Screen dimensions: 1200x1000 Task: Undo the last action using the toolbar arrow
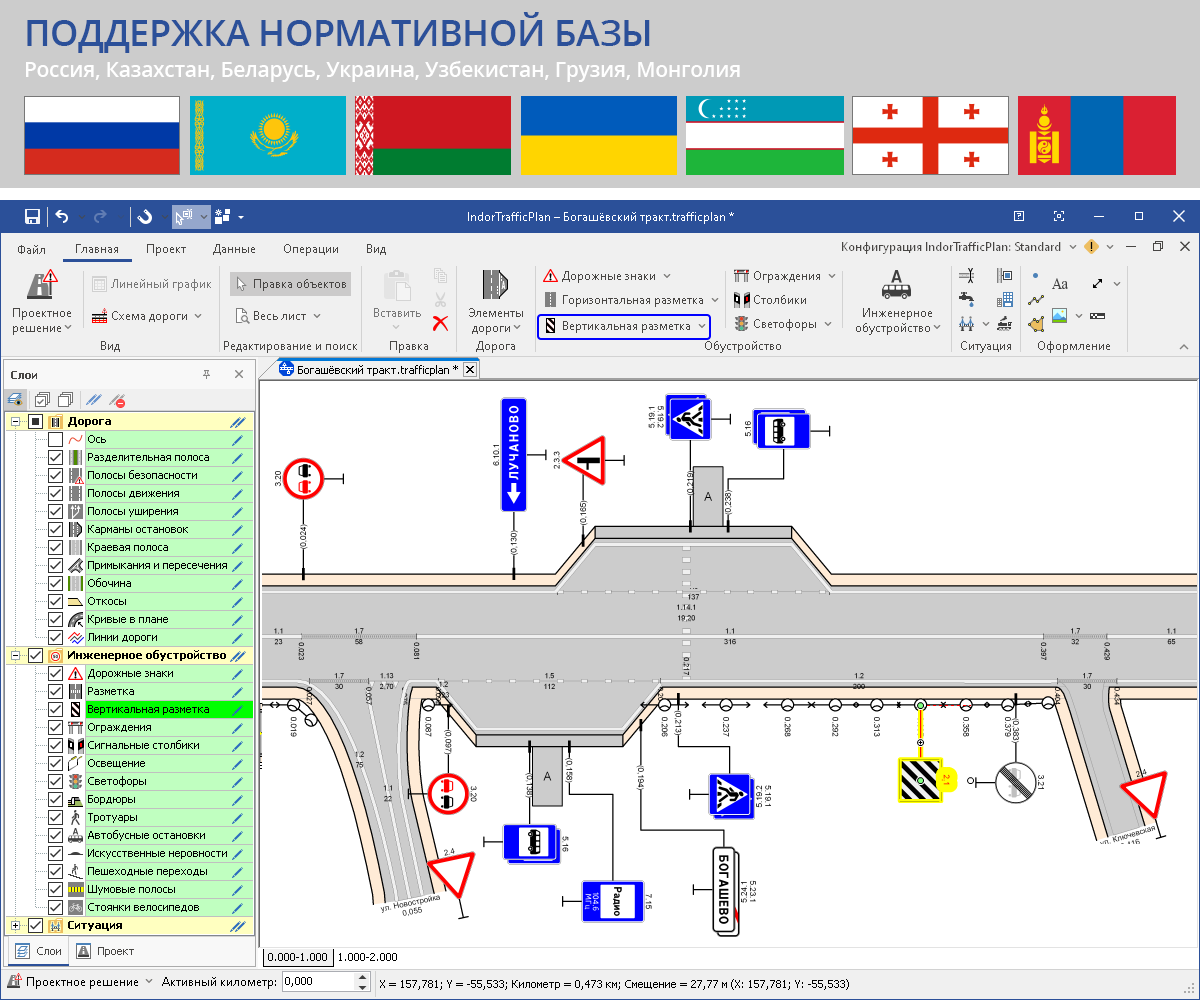point(62,216)
